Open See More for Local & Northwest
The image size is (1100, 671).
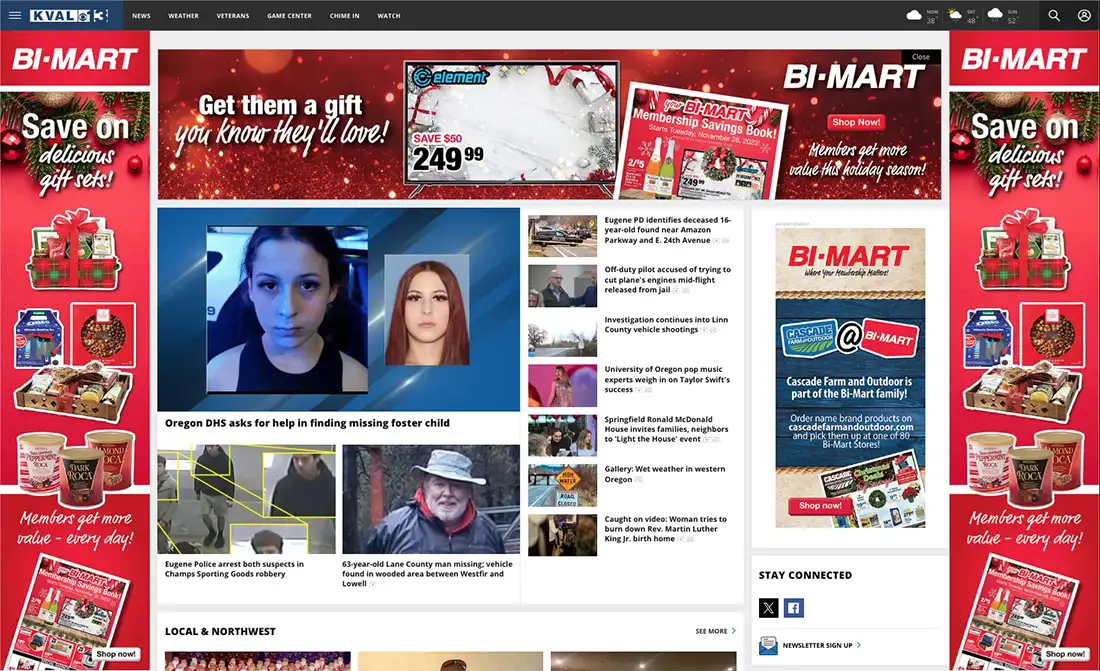click(716, 631)
